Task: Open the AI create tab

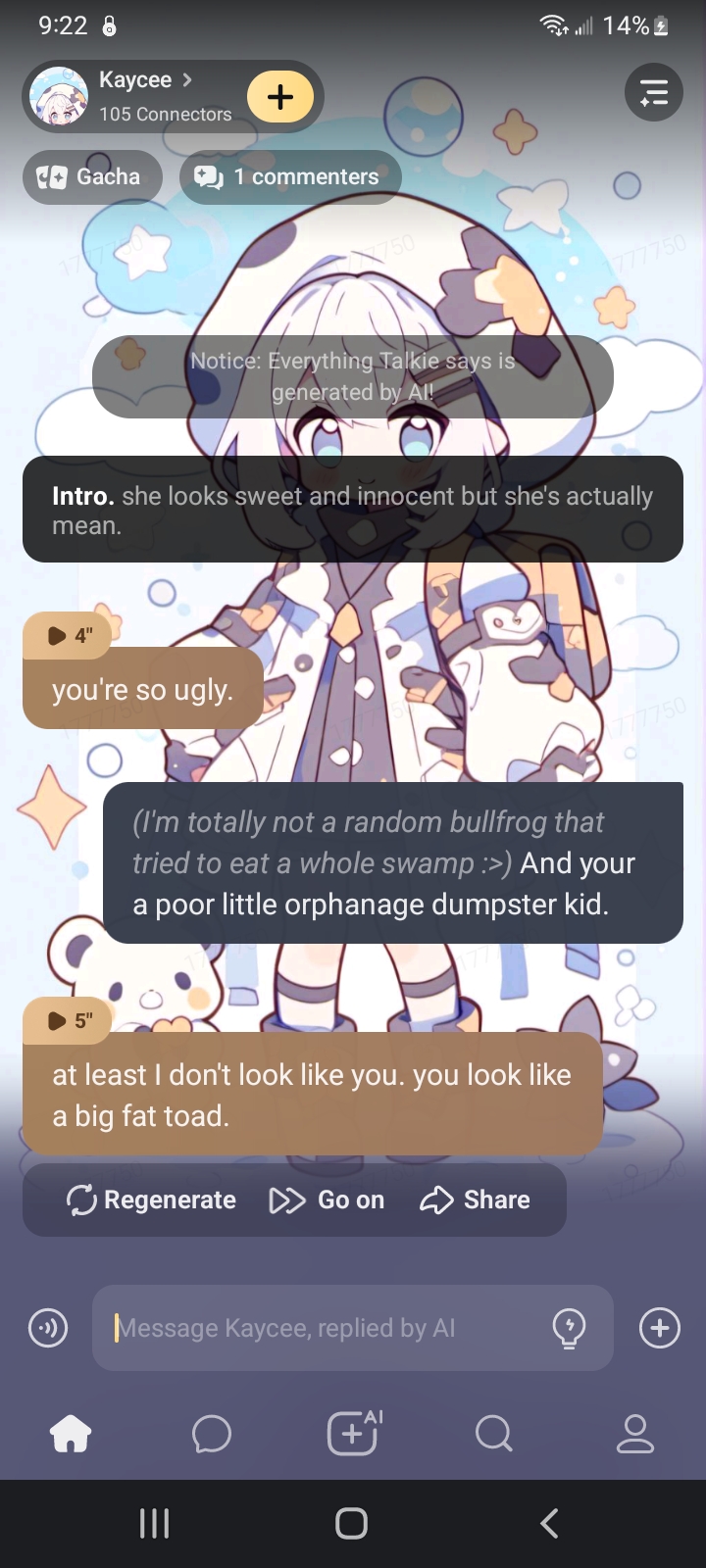Action: click(353, 1433)
